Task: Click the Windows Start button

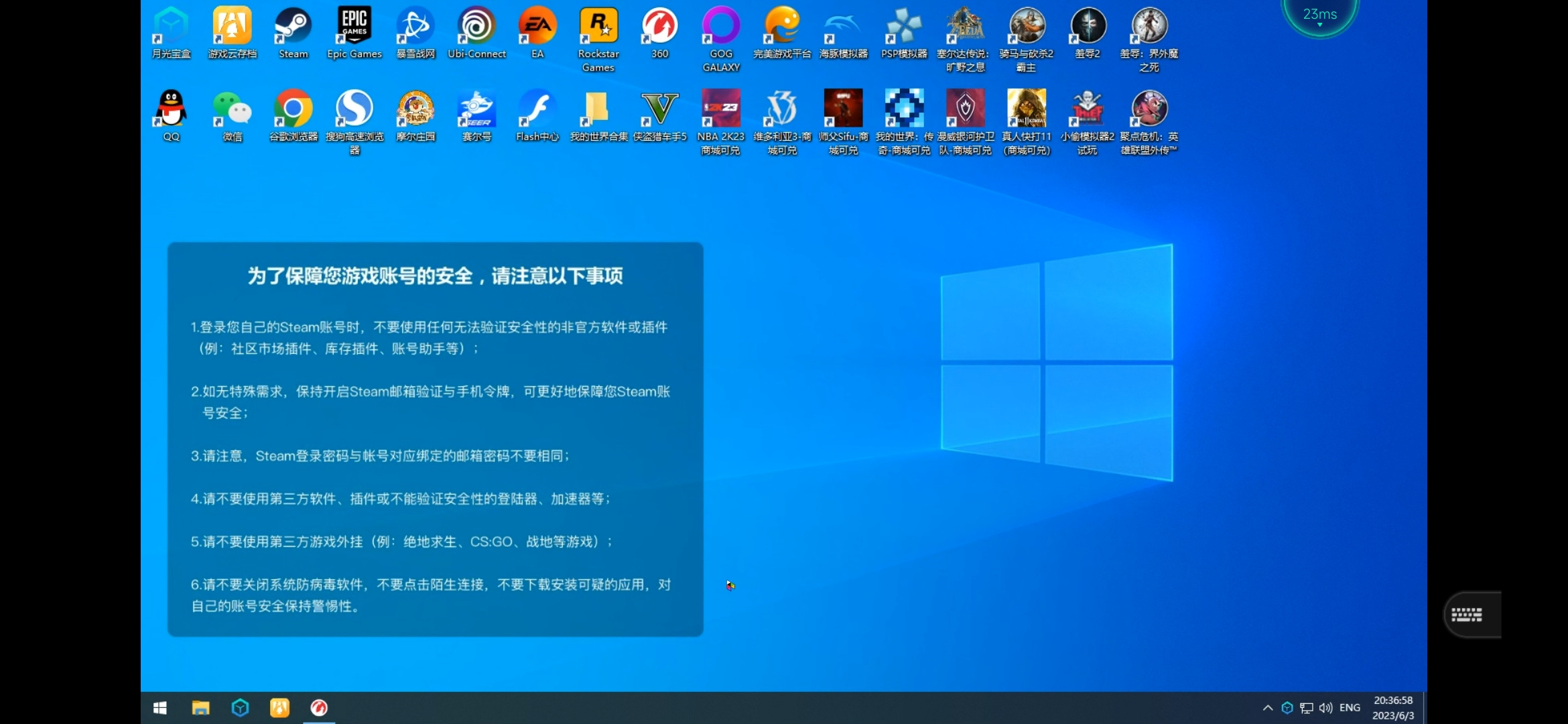Action: pos(159,708)
